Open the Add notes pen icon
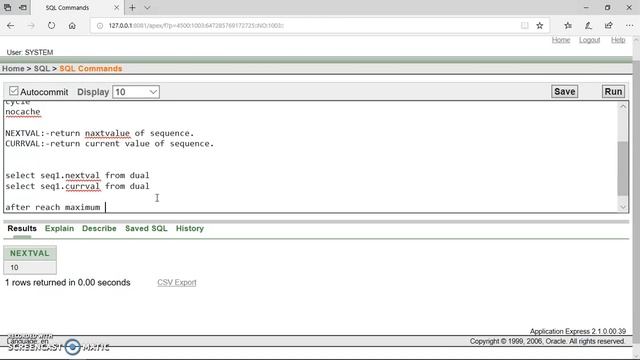The image size is (640, 360). (x=588, y=26)
